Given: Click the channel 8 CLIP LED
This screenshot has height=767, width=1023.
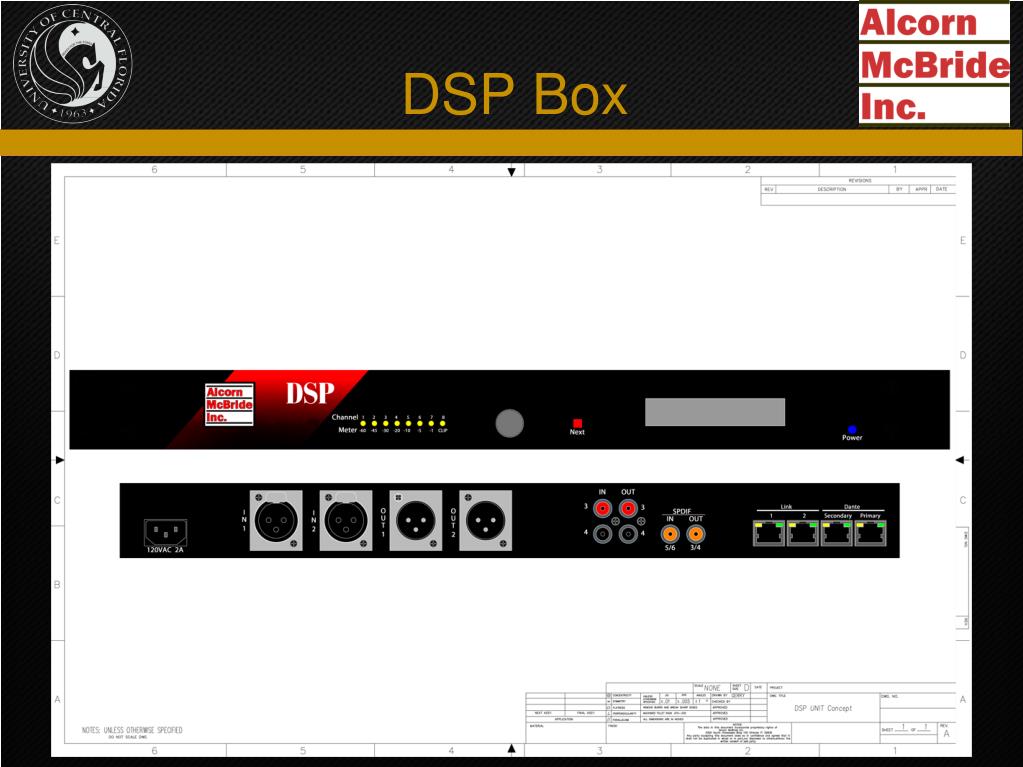Looking at the screenshot, I should click(x=443, y=423).
